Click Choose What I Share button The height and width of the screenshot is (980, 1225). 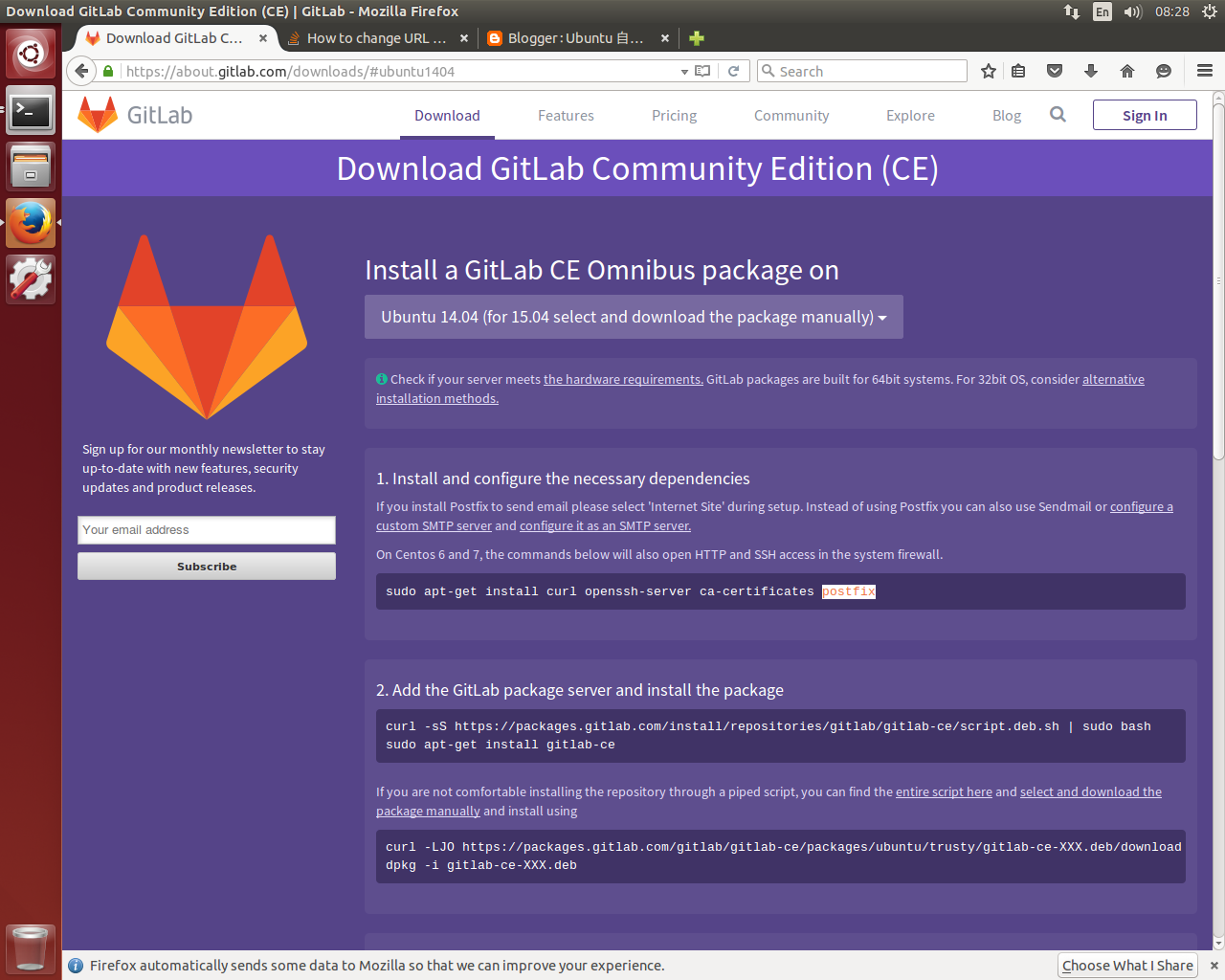tap(1127, 966)
